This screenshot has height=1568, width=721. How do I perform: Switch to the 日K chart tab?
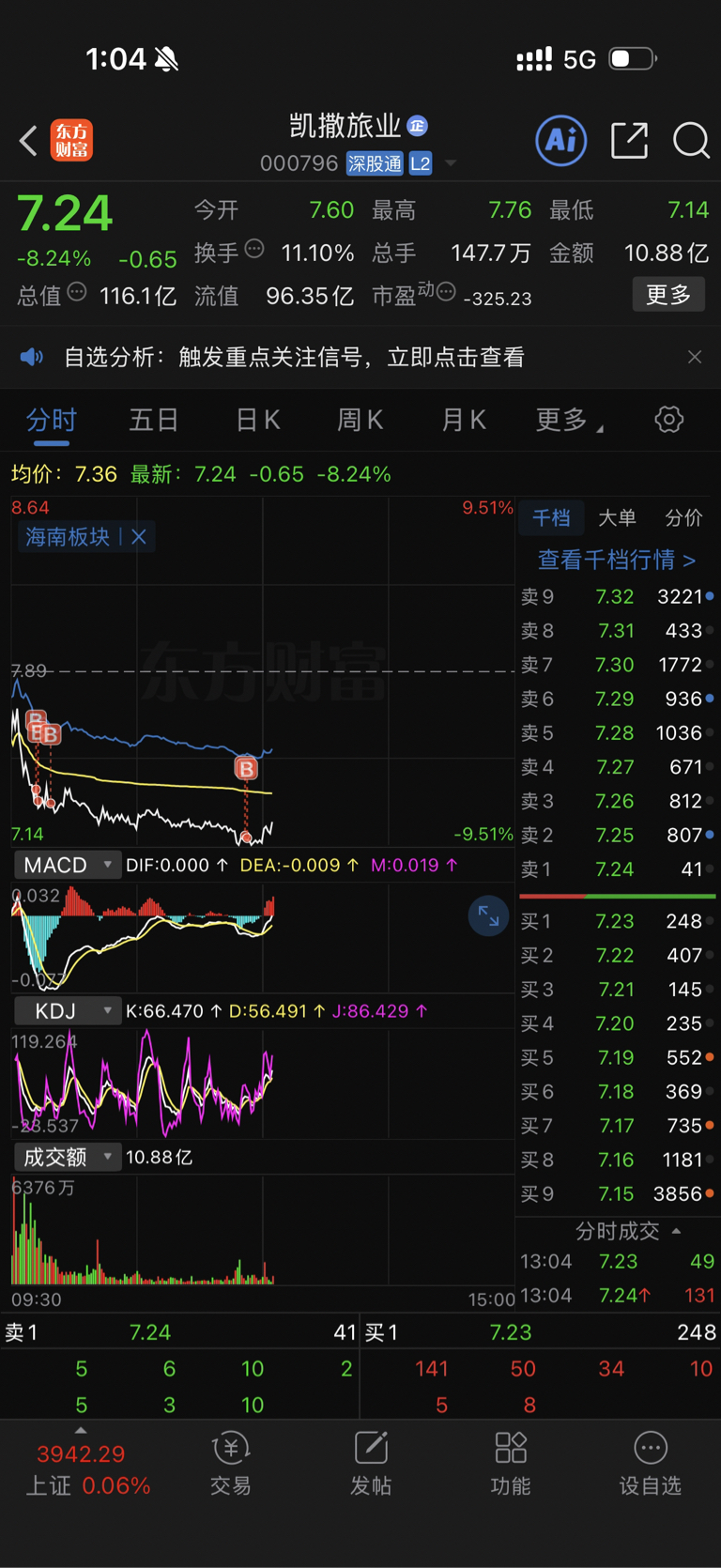(258, 420)
